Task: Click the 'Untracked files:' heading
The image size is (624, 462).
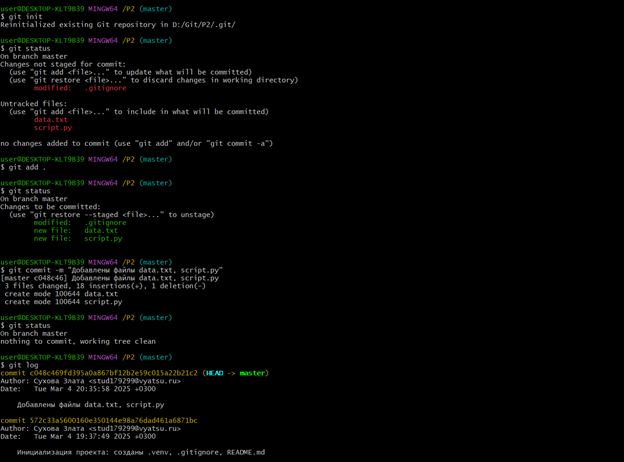Action: click(36, 104)
